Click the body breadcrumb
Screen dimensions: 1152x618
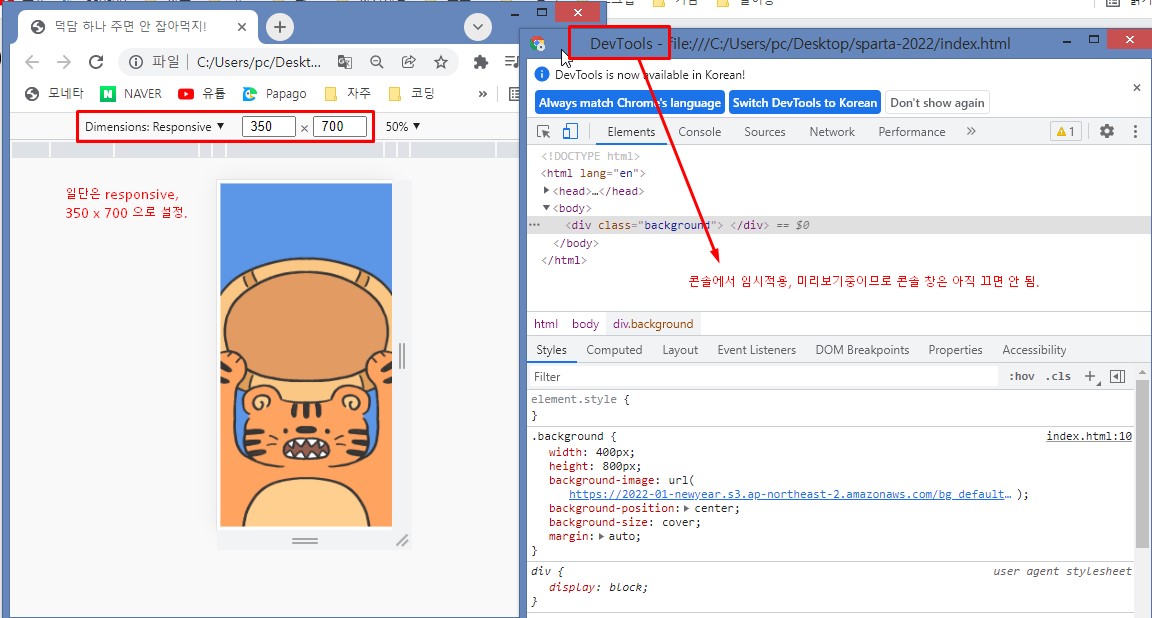pos(586,324)
